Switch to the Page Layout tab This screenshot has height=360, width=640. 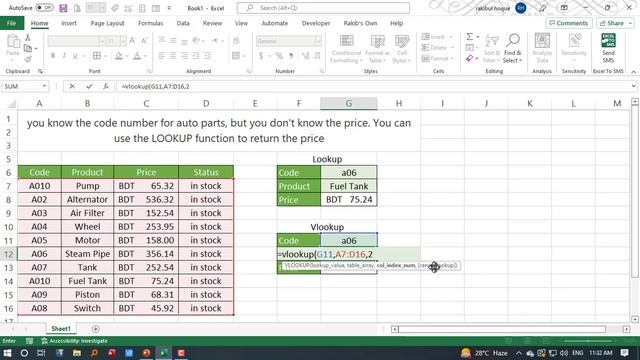click(107, 23)
